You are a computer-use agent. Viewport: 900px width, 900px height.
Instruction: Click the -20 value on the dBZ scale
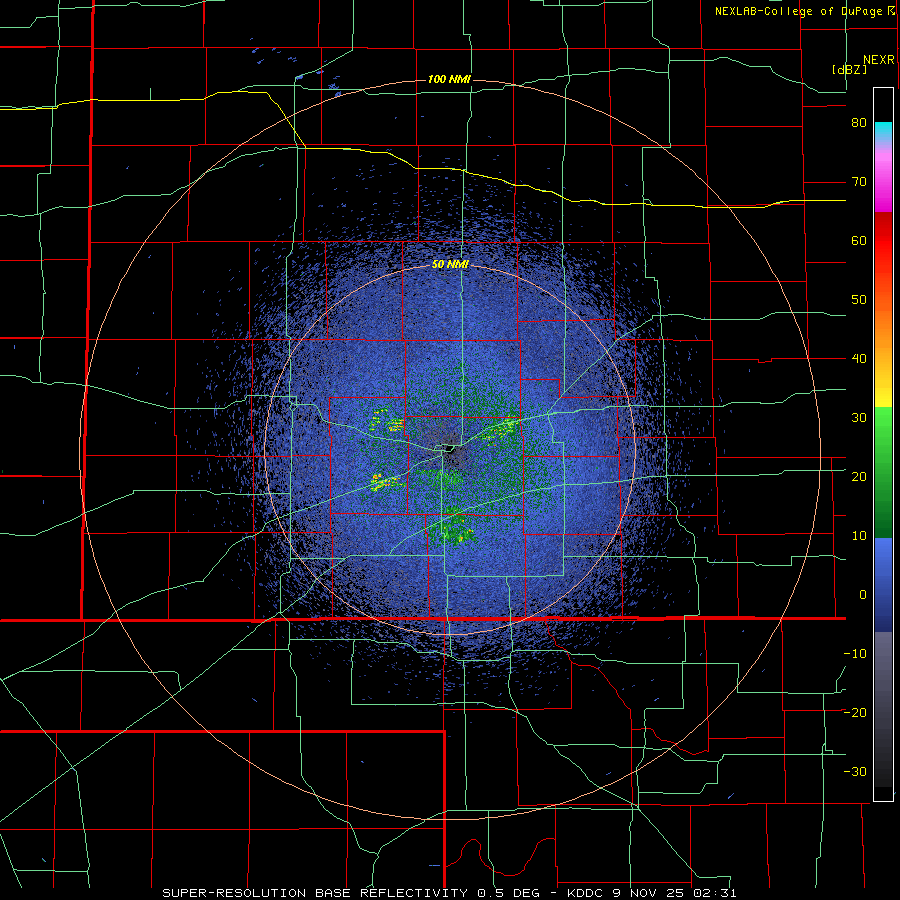[855, 712]
